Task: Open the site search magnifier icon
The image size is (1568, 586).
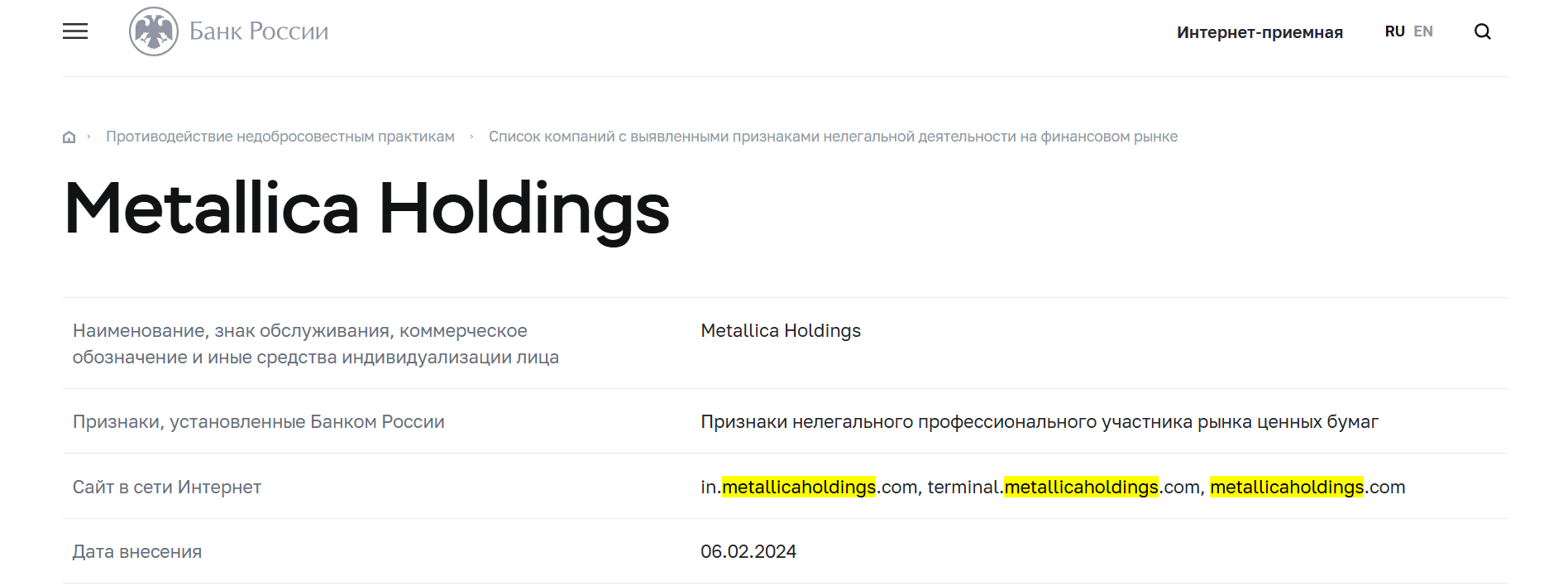Action: coord(1483,31)
